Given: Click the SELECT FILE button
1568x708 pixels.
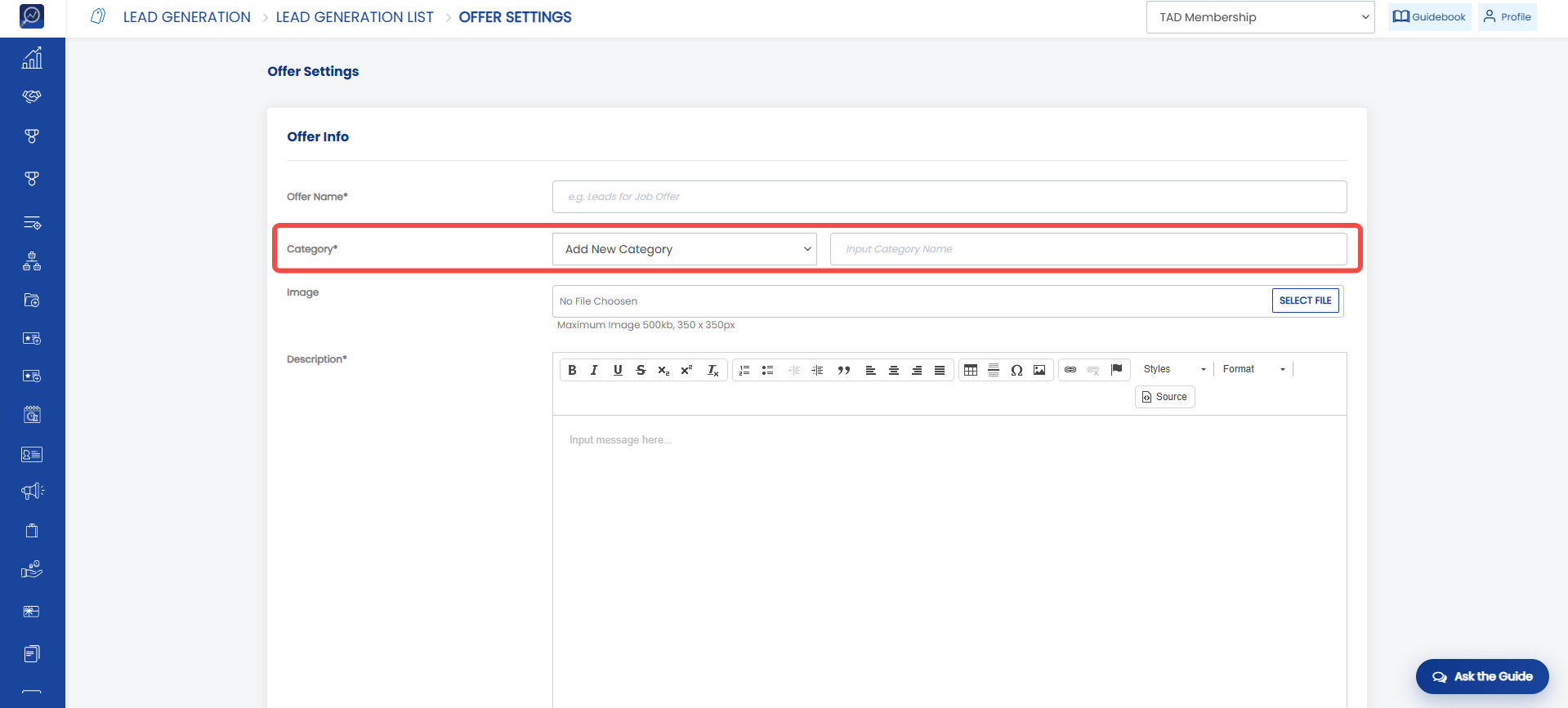Looking at the screenshot, I should click(x=1305, y=301).
